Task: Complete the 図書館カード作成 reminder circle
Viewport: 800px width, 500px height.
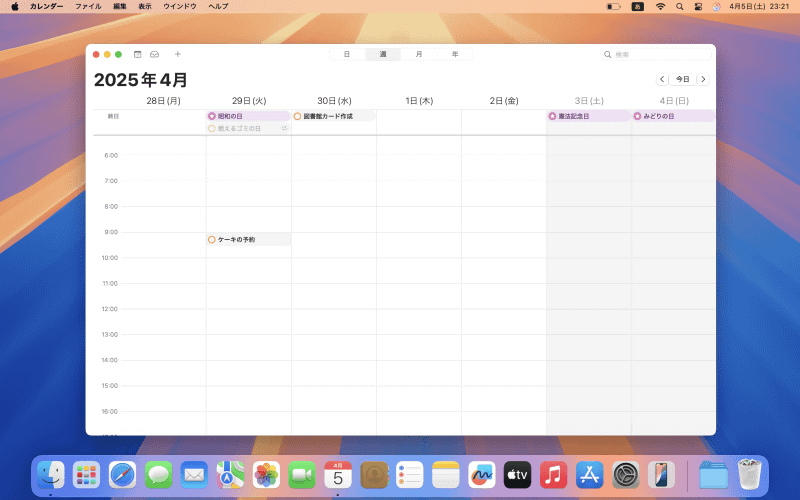Action: click(297, 116)
